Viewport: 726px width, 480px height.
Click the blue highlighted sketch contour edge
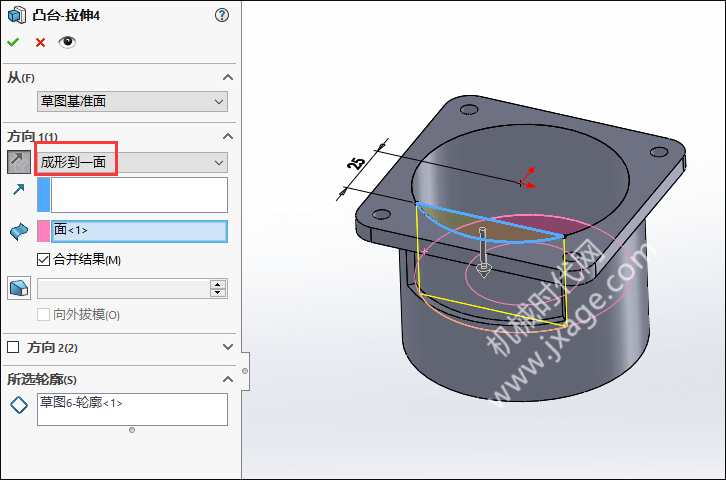(490, 221)
